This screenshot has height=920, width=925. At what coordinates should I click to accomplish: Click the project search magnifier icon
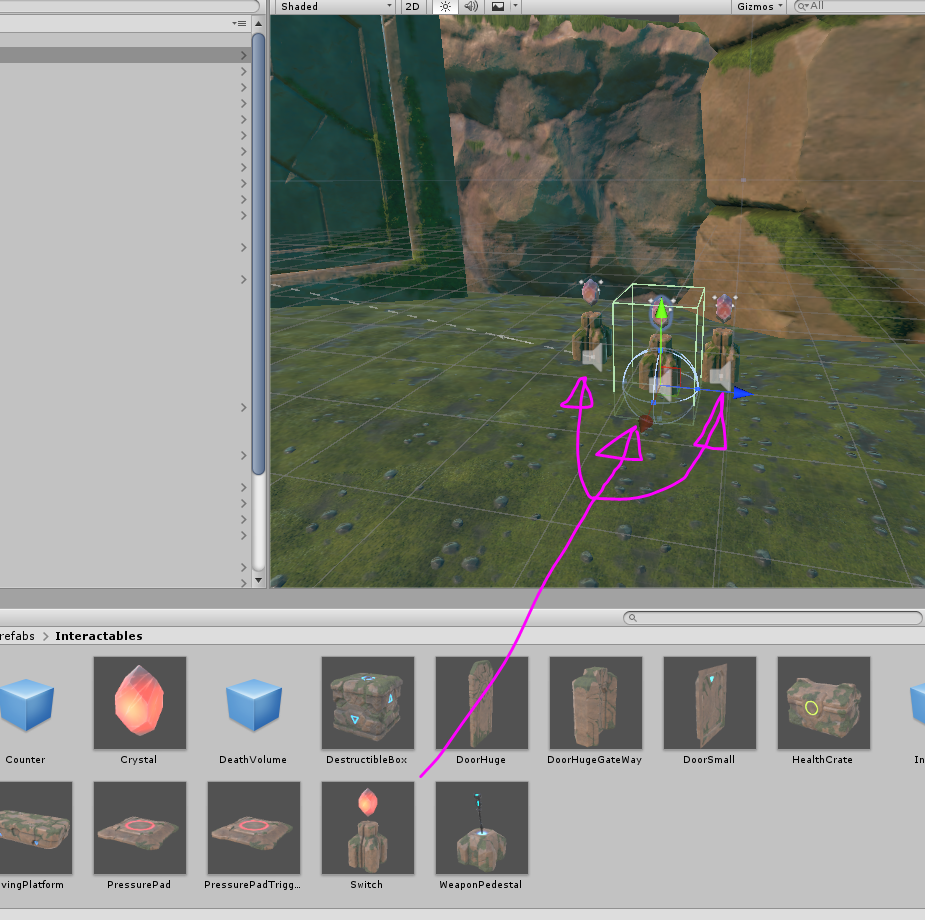[632, 617]
